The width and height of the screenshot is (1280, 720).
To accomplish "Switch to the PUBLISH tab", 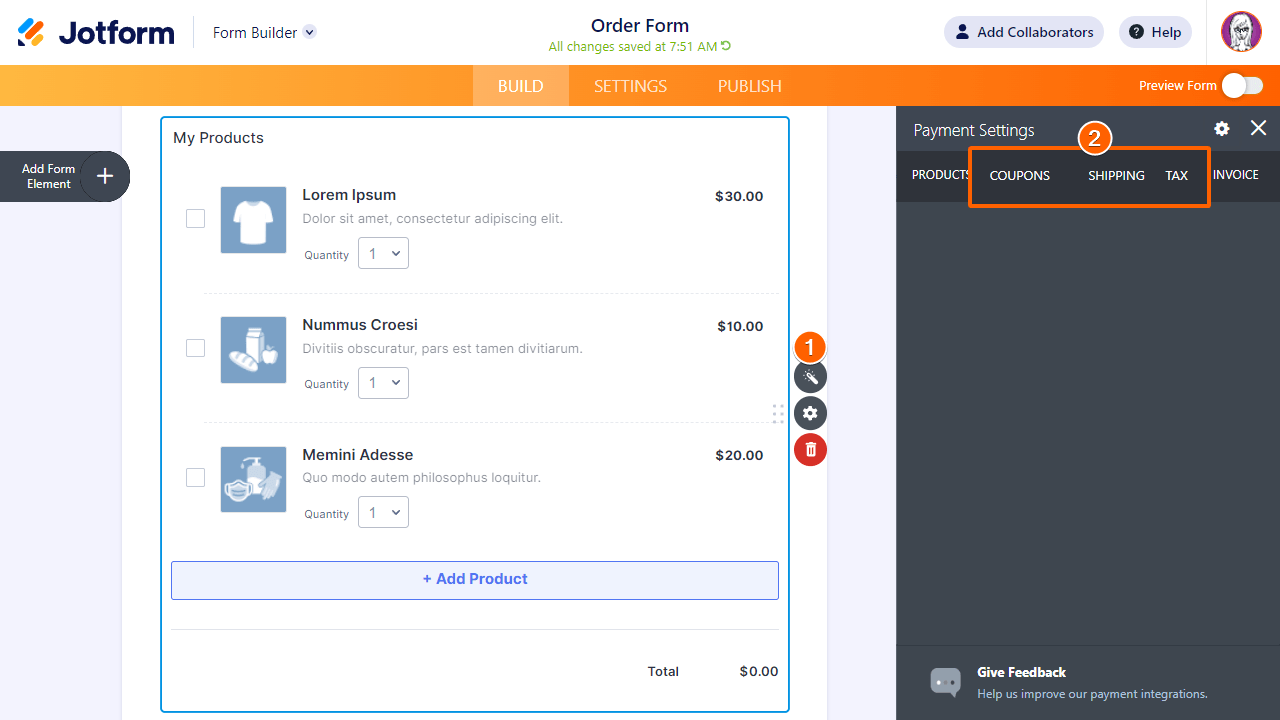I will pyautogui.click(x=750, y=86).
